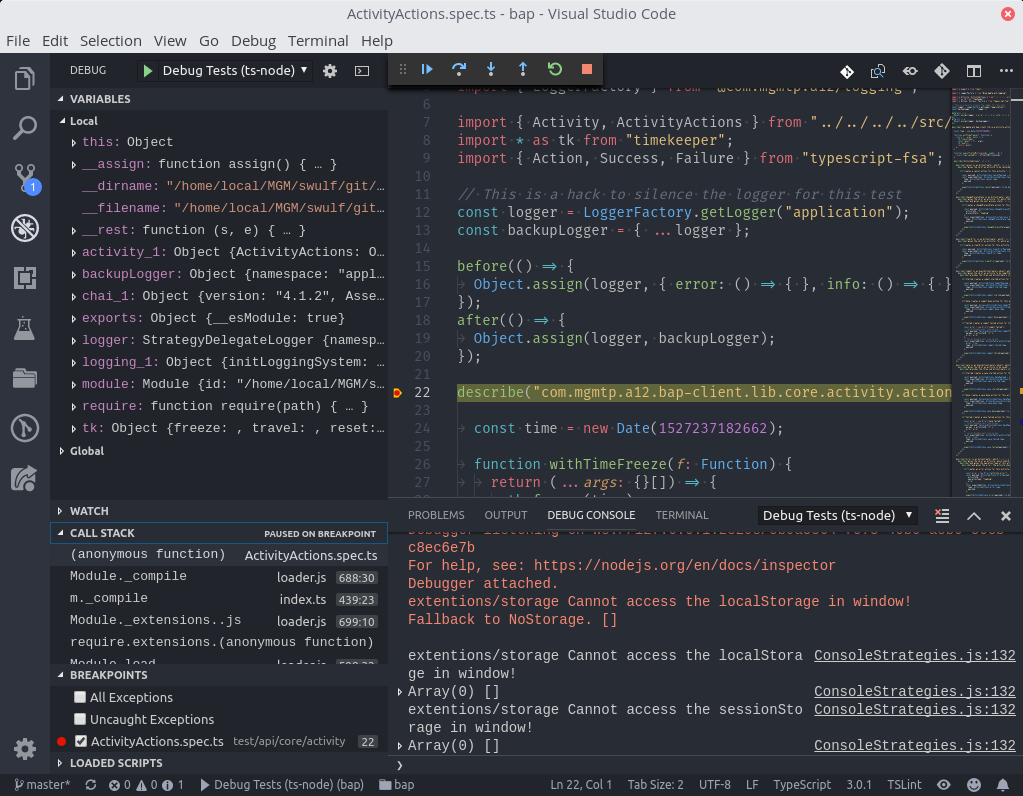Viewport: 1023px width, 796px height.
Task: Open debug console icon in debug header
Action: pyautogui.click(x=362, y=70)
